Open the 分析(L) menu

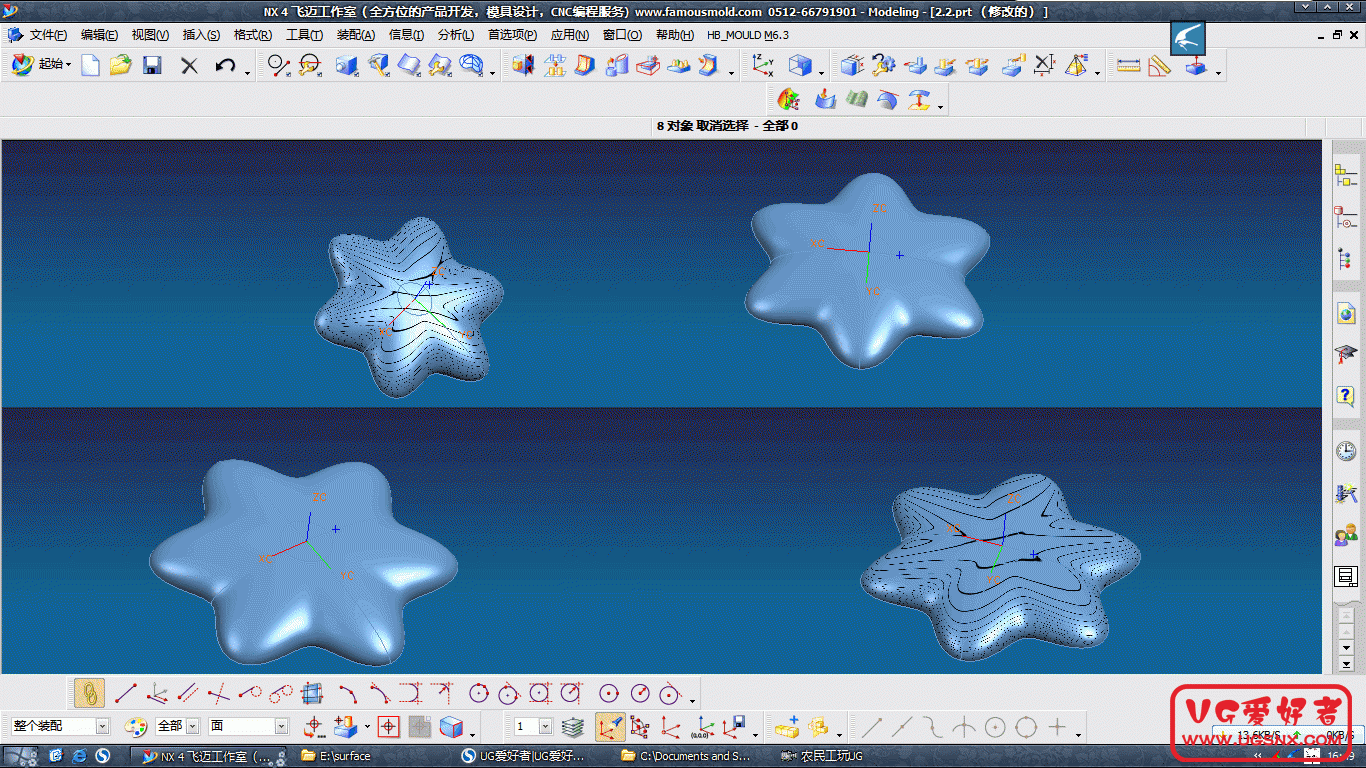(456, 35)
